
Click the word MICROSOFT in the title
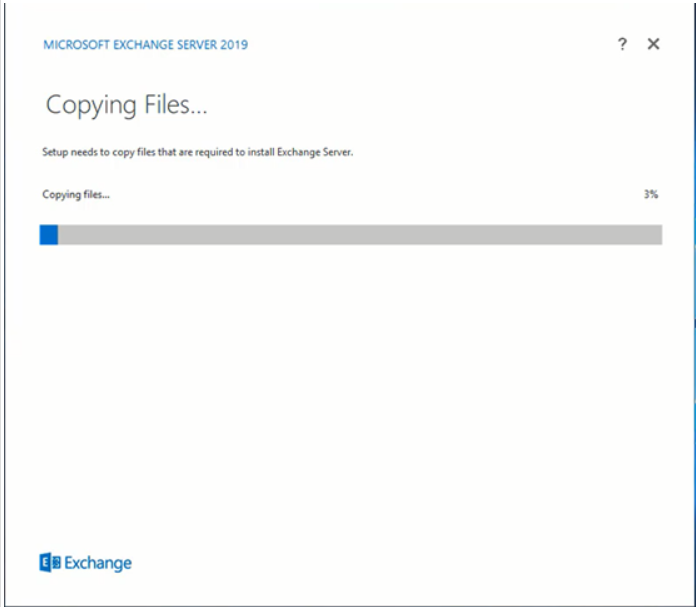click(x=76, y=45)
